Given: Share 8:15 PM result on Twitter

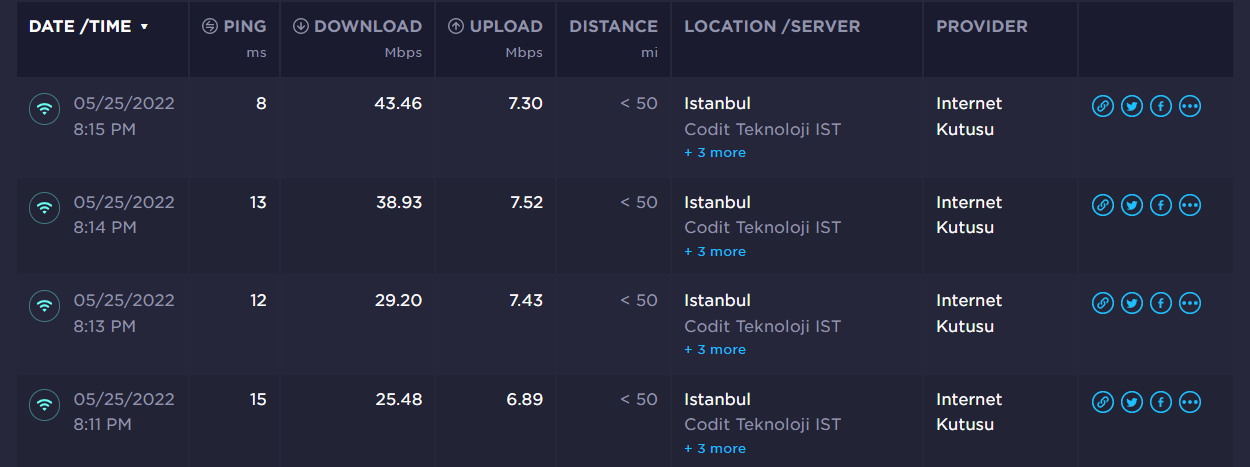Looking at the screenshot, I should pyautogui.click(x=1131, y=106).
